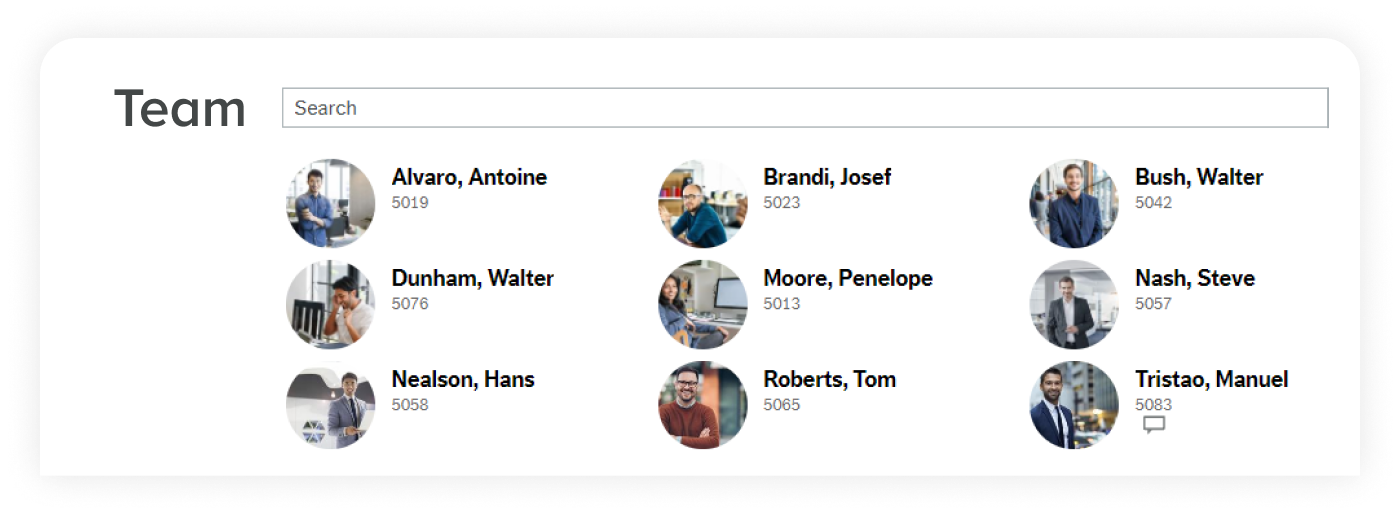The width and height of the screenshot is (1400, 514).
Task: Open Walter Bush's profile photo
Action: click(x=1074, y=203)
